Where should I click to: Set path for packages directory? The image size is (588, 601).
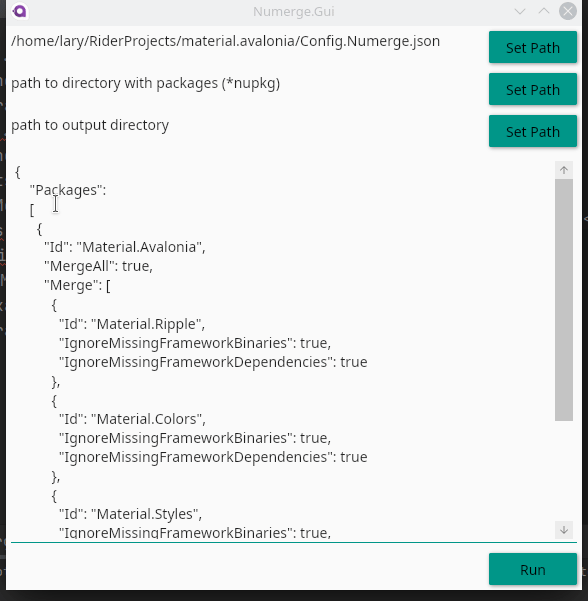click(532, 89)
